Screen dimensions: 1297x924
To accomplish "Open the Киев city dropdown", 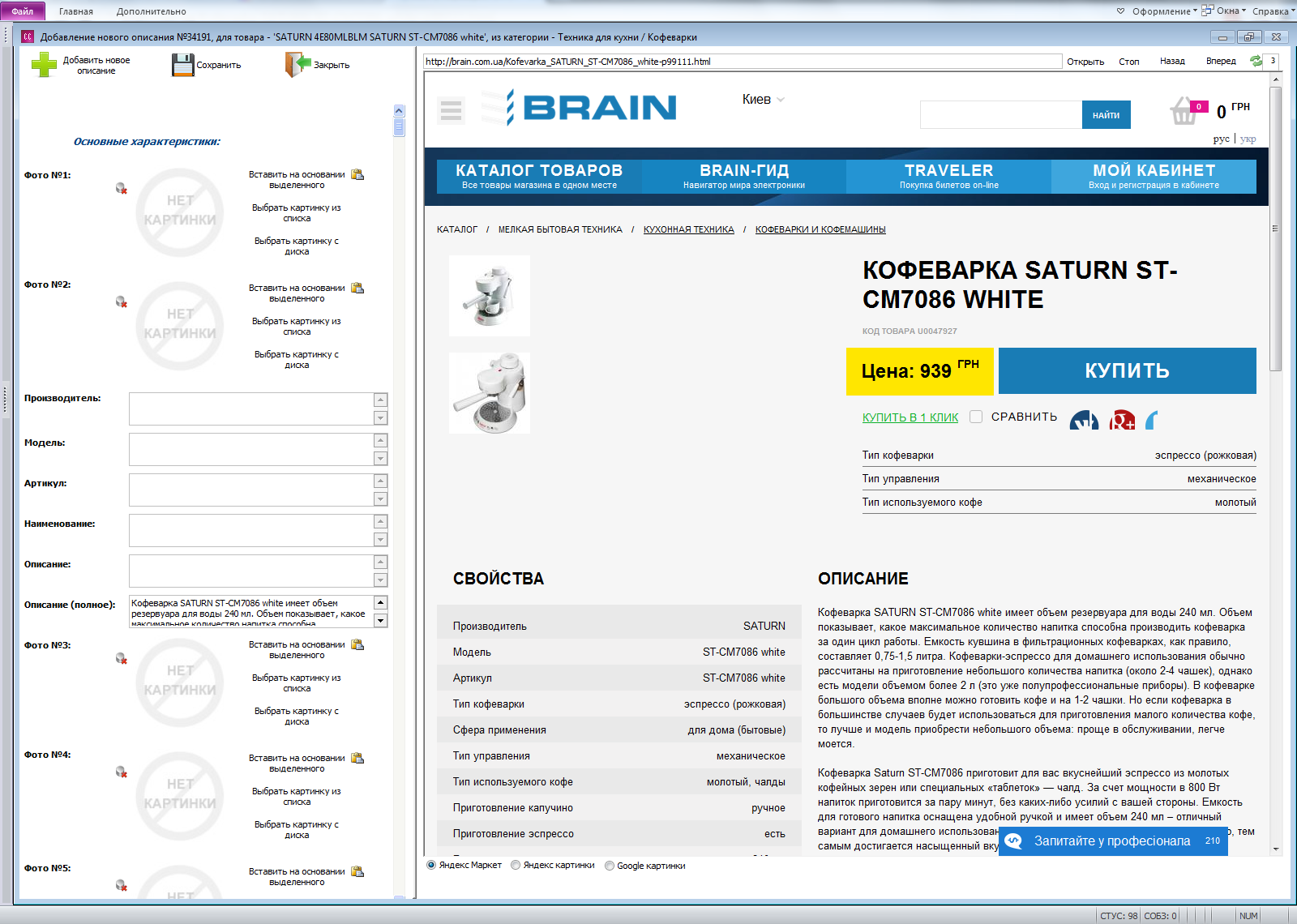I will coord(764,99).
